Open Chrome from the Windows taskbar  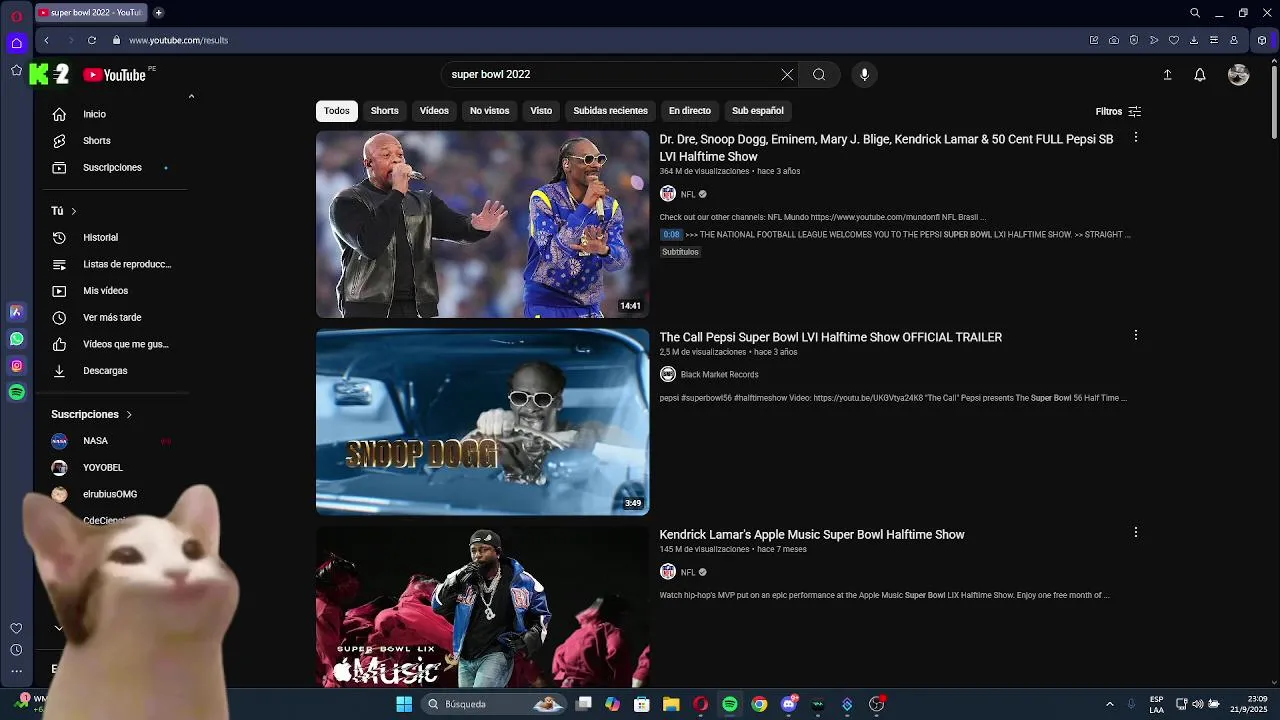pyautogui.click(x=760, y=704)
